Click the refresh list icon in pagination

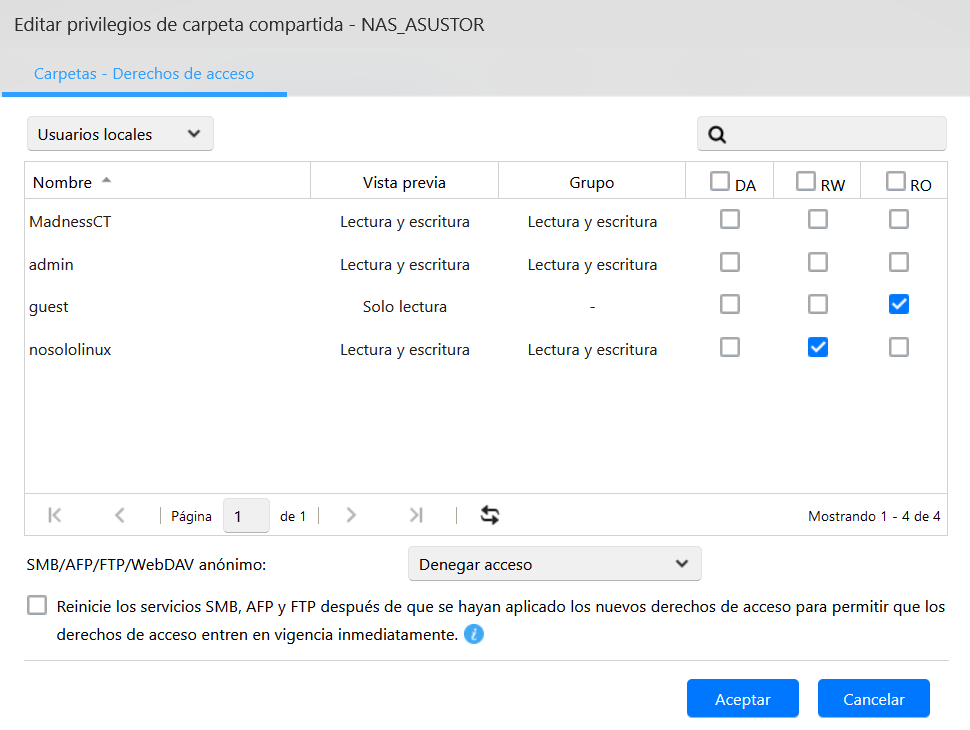click(490, 516)
